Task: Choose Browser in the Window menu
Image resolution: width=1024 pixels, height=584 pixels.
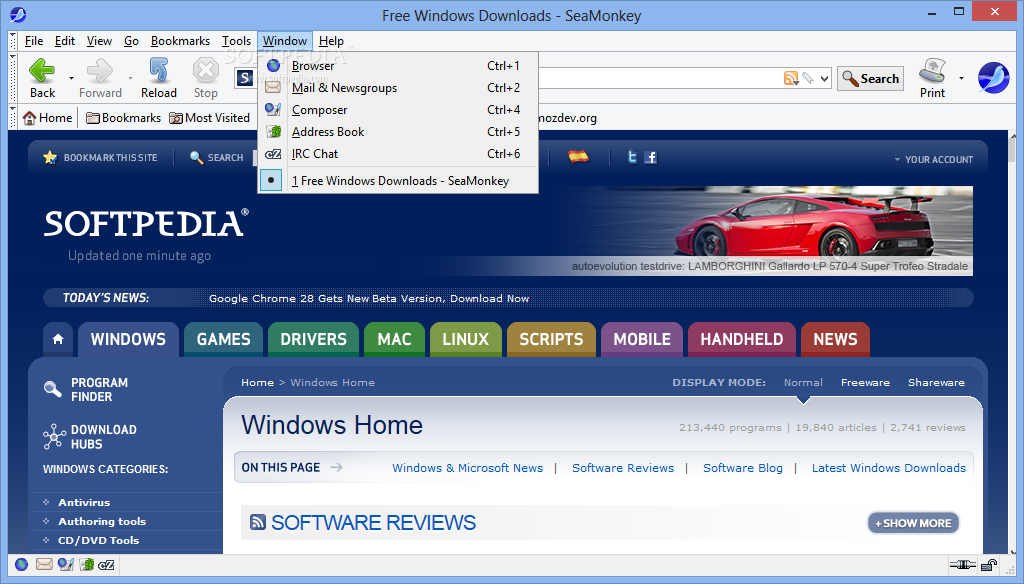Action: click(398, 66)
